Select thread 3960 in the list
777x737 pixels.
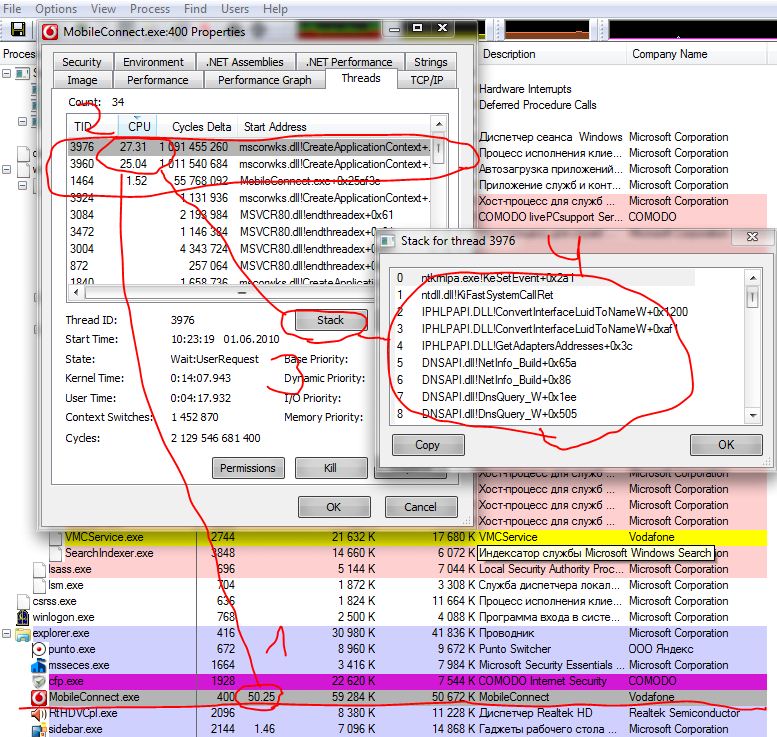[249, 164]
